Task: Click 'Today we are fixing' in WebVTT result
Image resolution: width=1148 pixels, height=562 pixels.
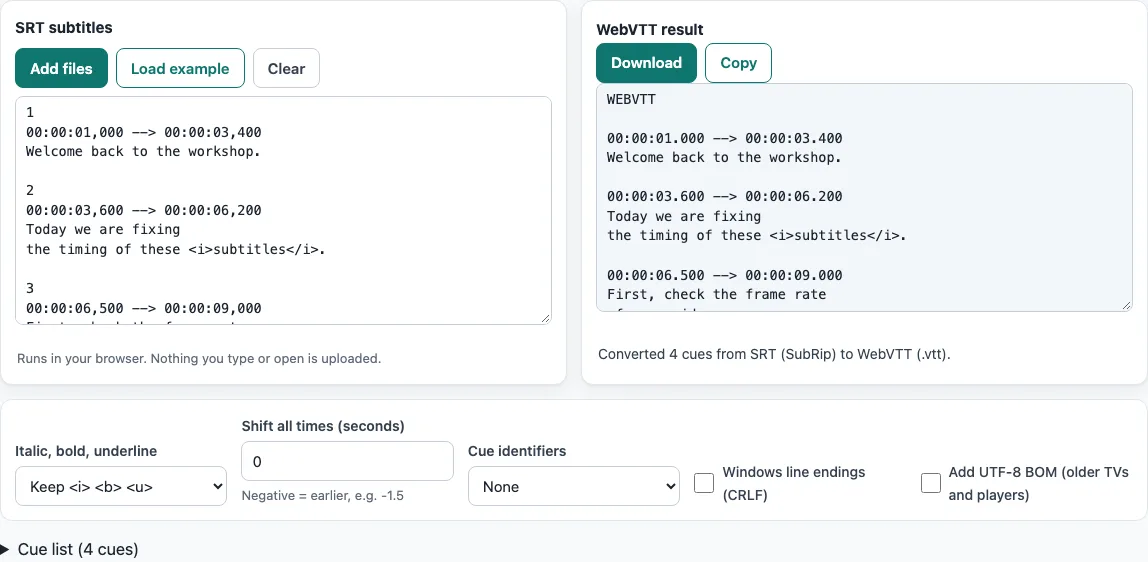Action: tap(684, 217)
